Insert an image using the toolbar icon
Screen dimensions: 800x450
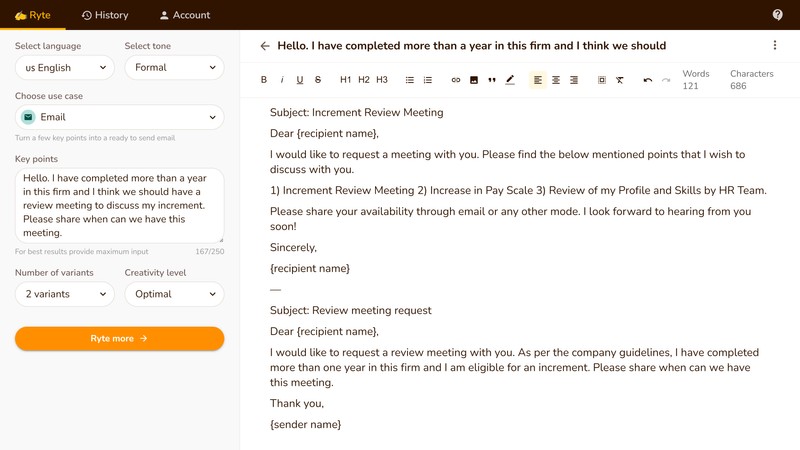click(x=474, y=80)
